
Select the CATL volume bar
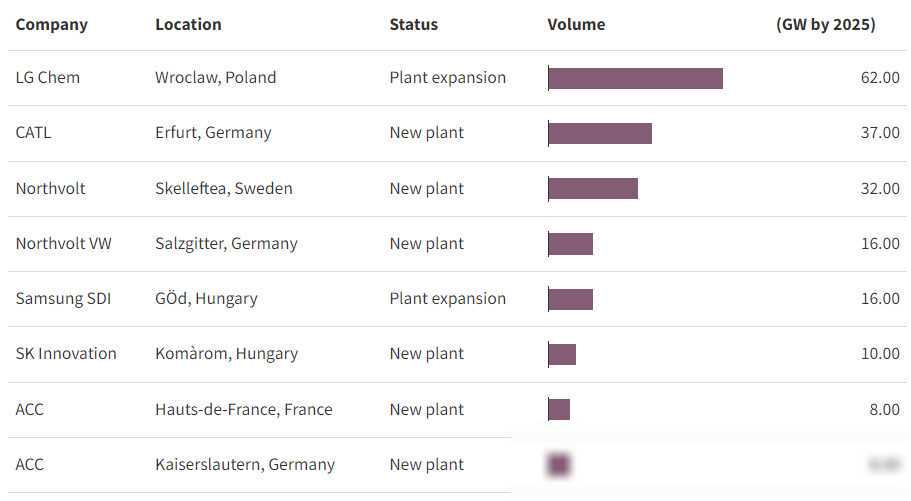pyautogui.click(x=600, y=133)
